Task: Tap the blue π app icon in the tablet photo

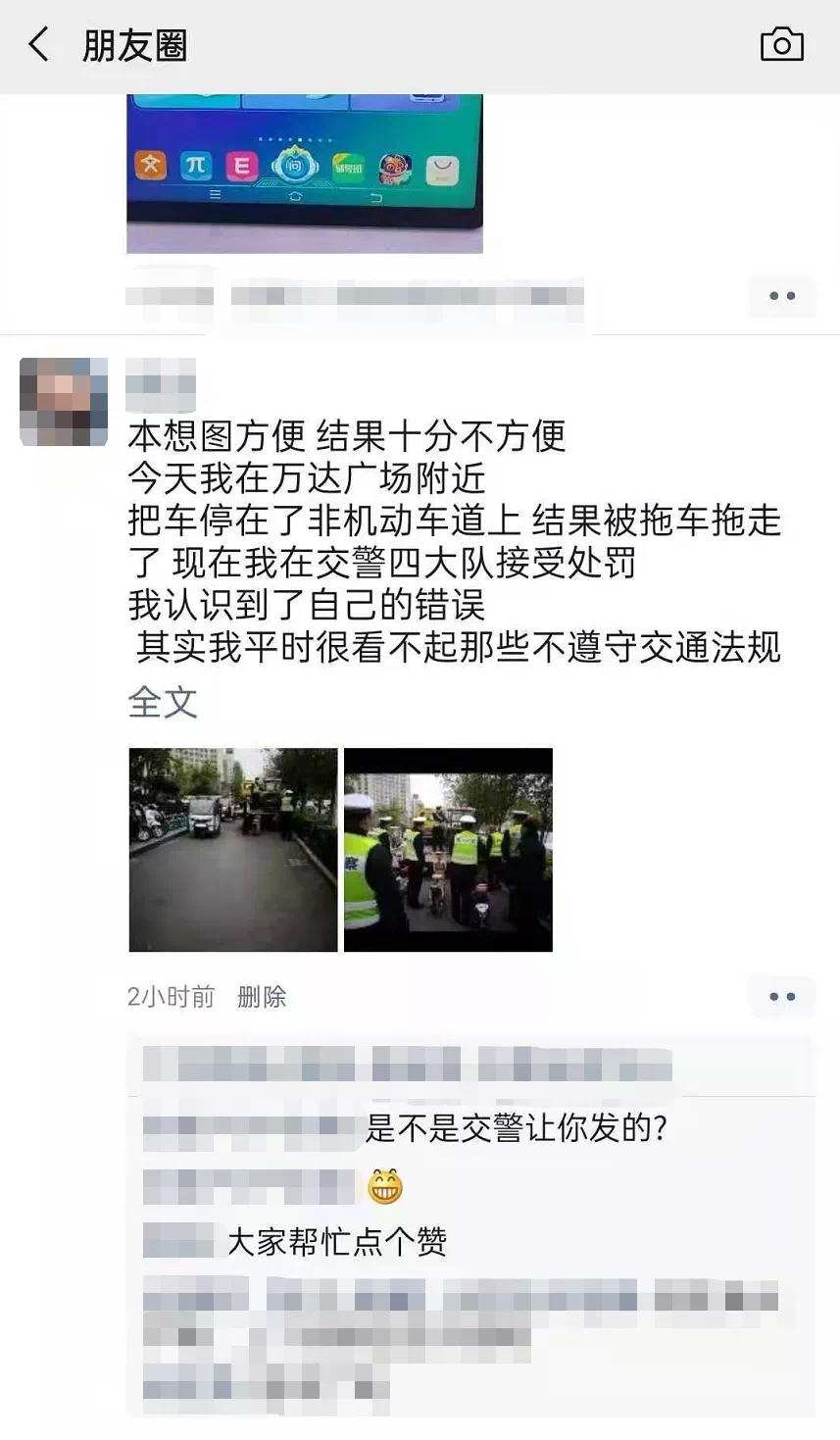Action: (x=196, y=166)
